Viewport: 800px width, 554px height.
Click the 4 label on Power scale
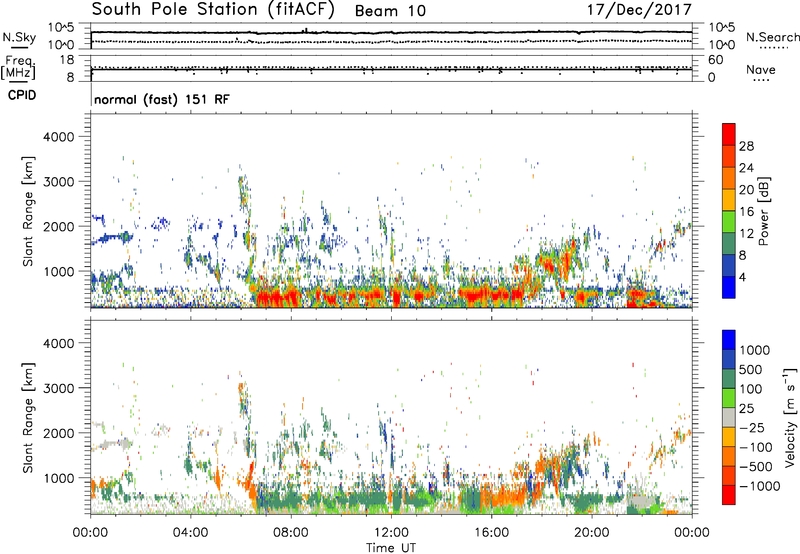[742, 277]
